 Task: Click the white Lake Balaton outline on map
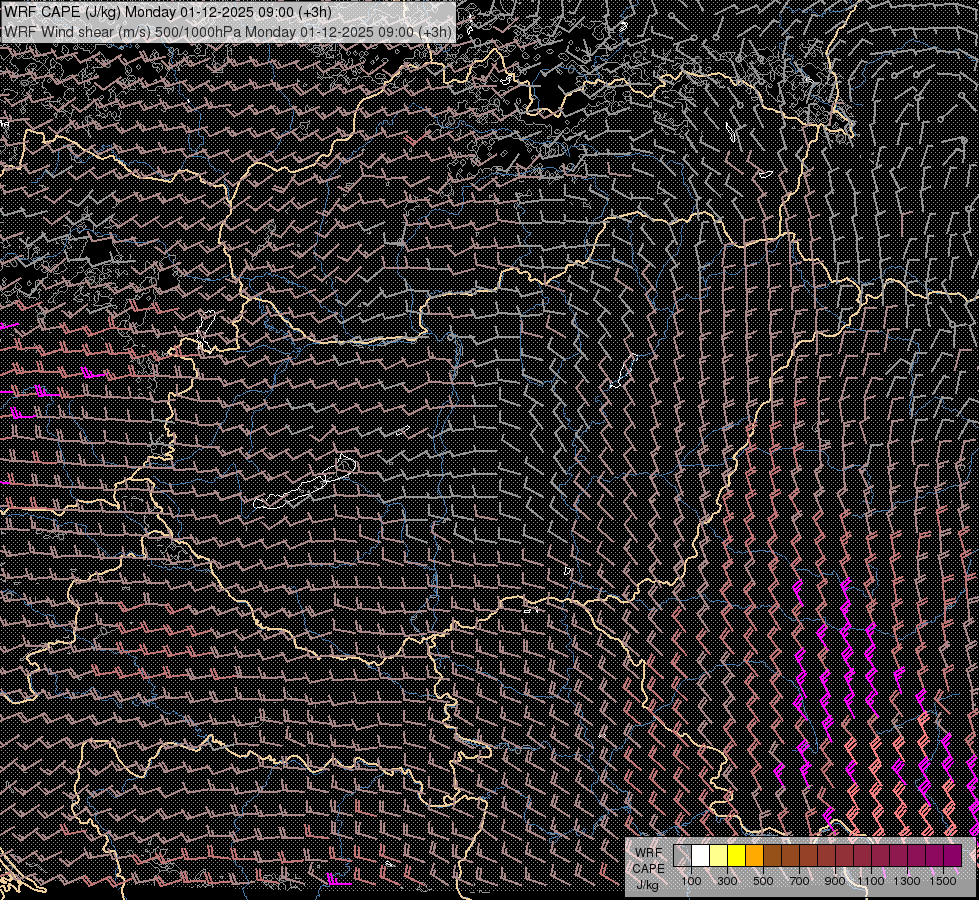tap(305, 483)
